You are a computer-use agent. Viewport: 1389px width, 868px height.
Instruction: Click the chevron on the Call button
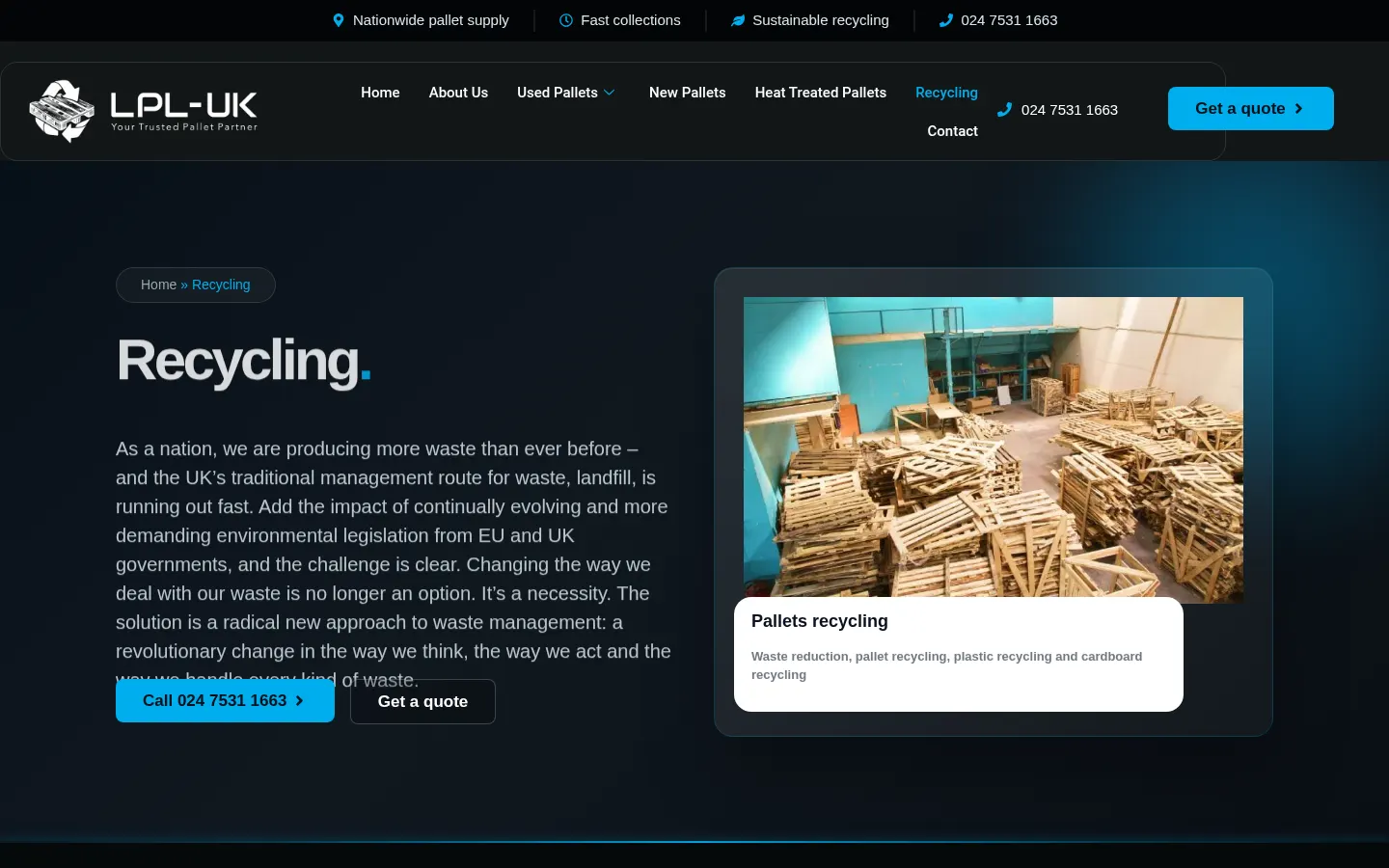299,701
